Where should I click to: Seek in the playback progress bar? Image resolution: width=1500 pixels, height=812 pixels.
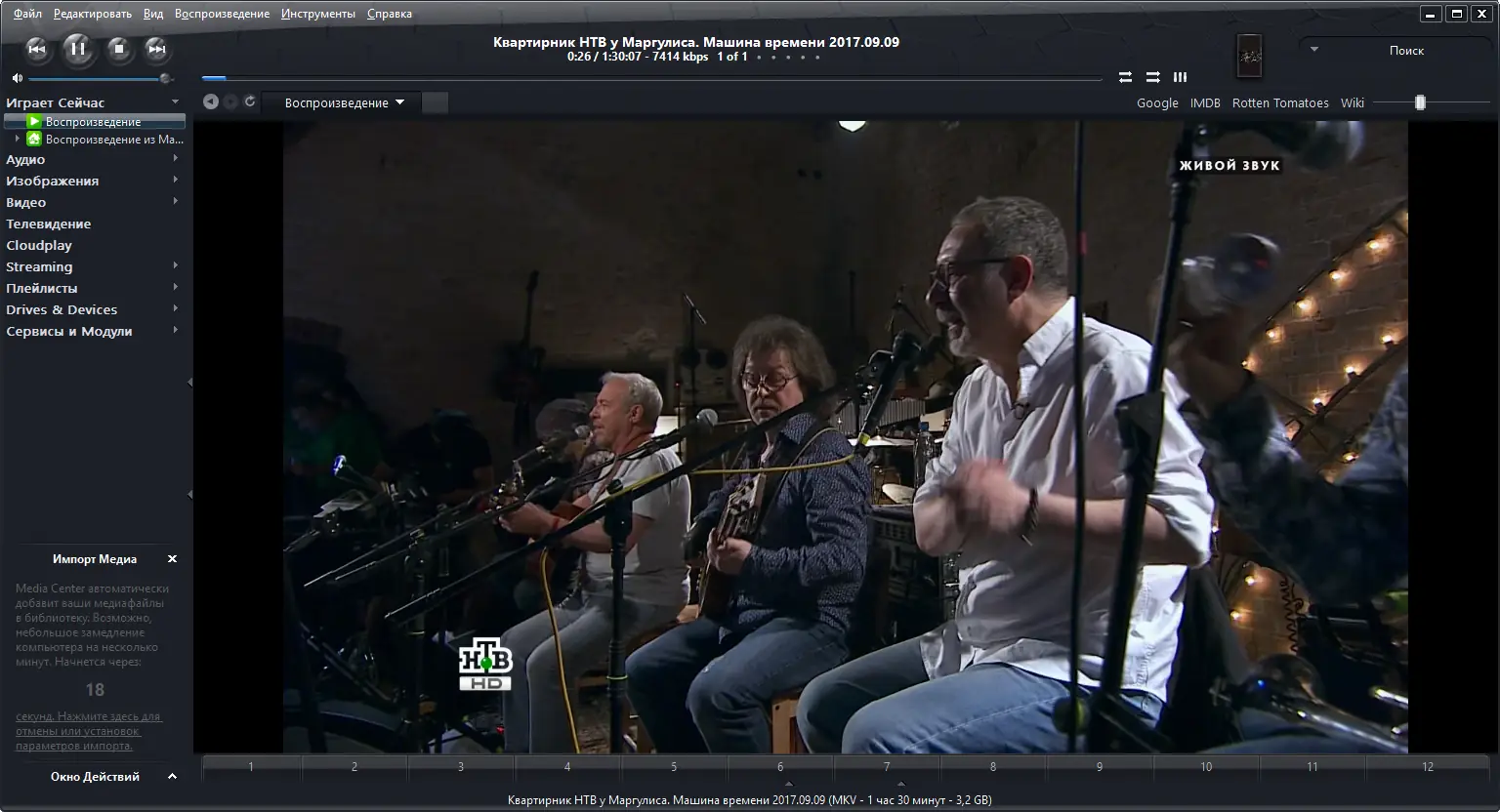[x=651, y=78]
